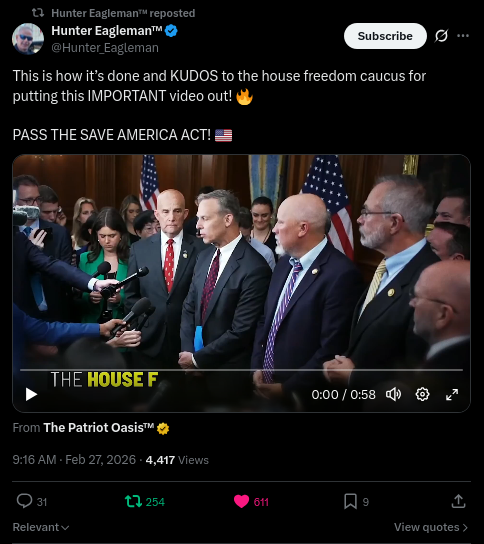Open the @Hunter_Eagleman handle link
484x544 pixels.
click(105, 48)
